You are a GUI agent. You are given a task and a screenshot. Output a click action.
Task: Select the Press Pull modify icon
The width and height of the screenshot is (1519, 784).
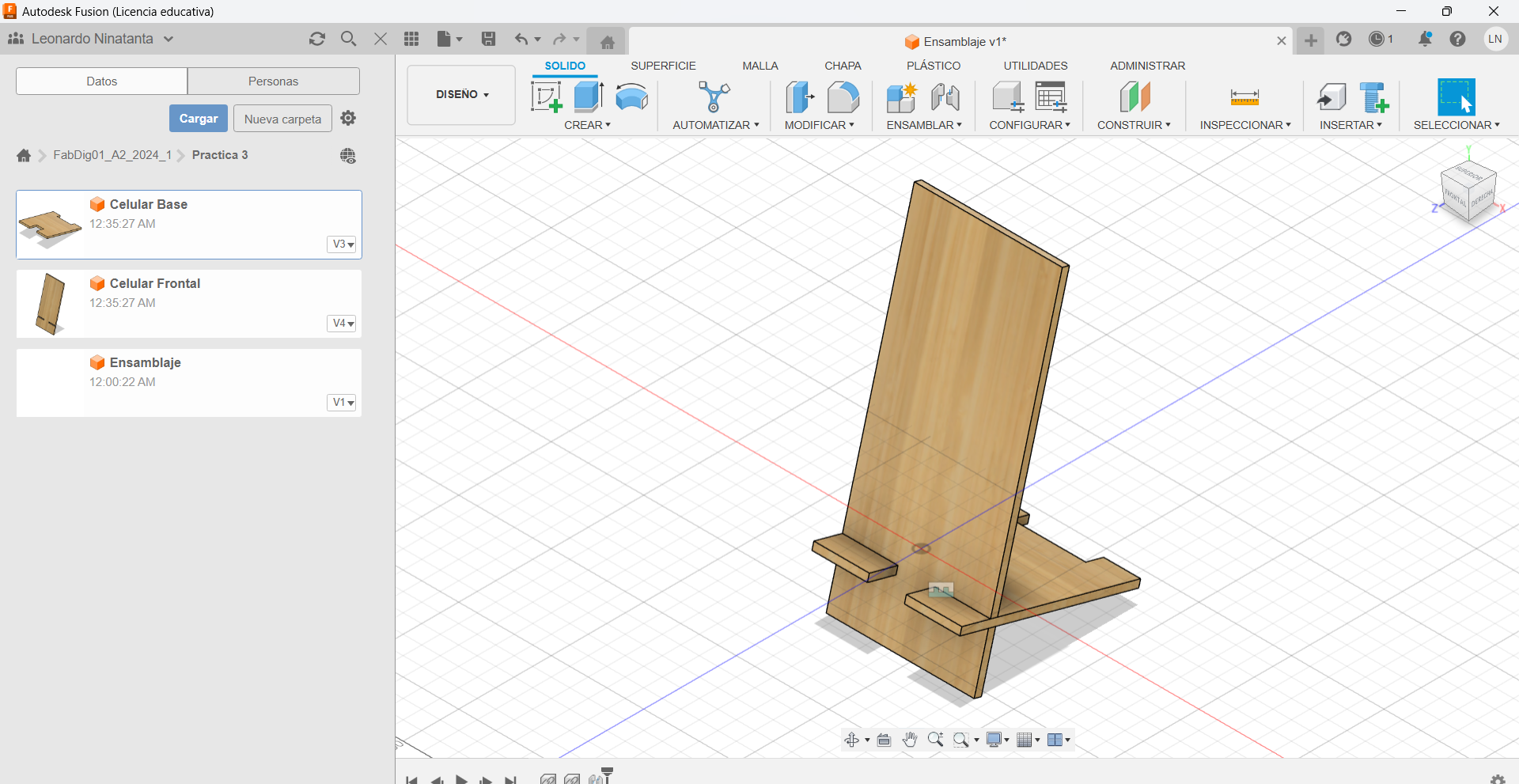tap(800, 97)
